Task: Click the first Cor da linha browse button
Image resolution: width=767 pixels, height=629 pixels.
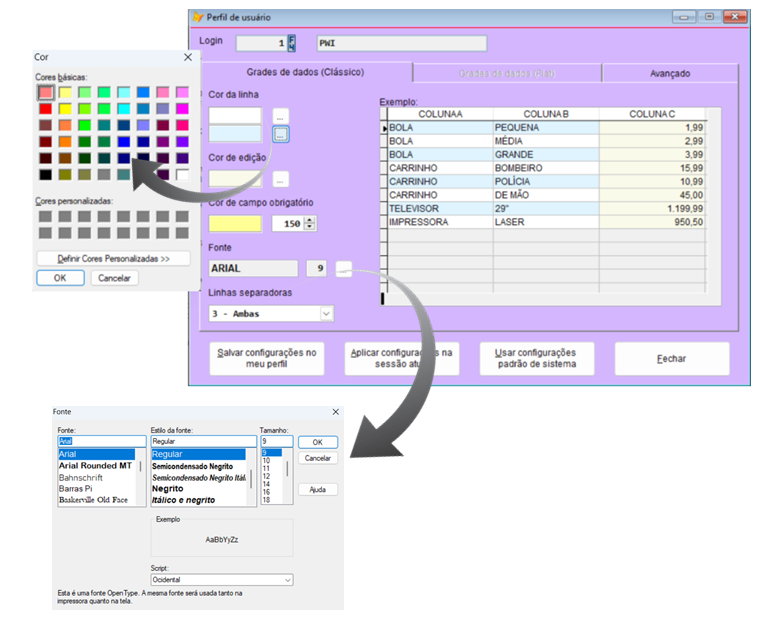Action: [x=281, y=115]
